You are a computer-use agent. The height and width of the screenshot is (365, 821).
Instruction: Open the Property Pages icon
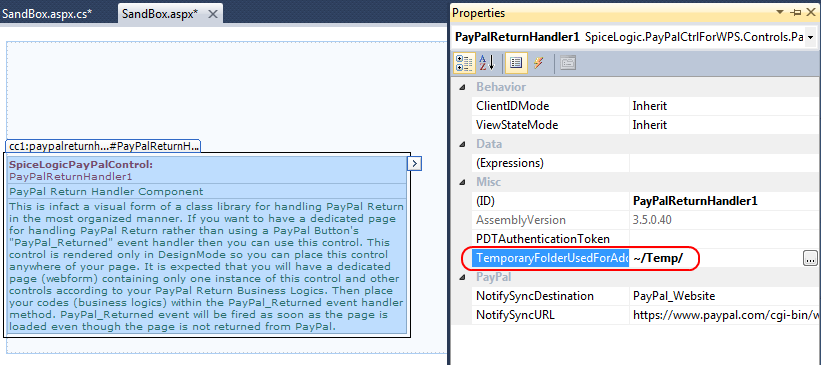click(568, 63)
